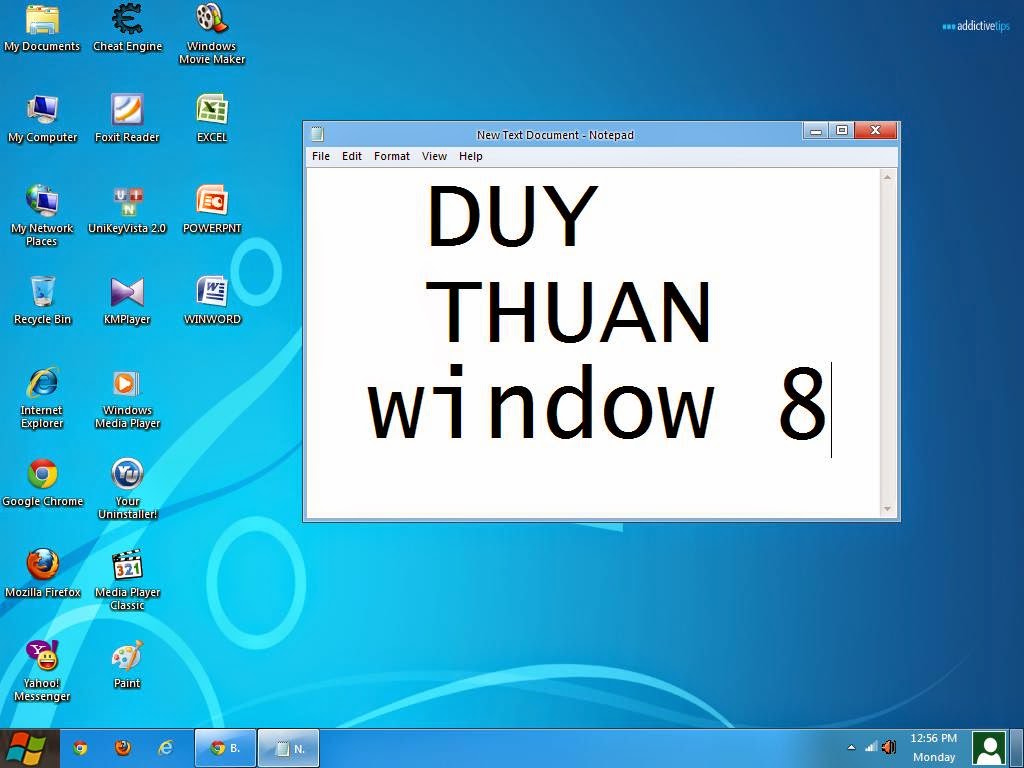Click the network signal tray icon
Screen dimensions: 1024x768
[871, 747]
